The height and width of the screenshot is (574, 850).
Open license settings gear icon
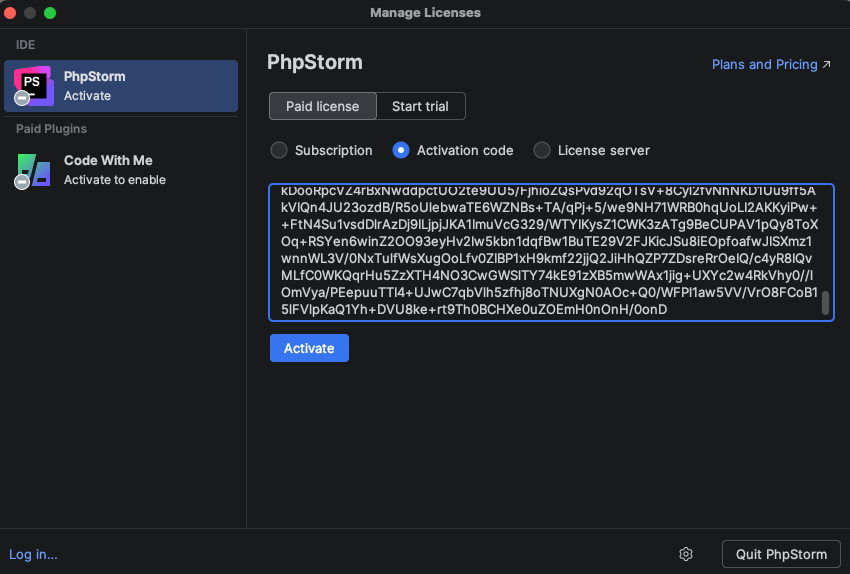(x=686, y=554)
